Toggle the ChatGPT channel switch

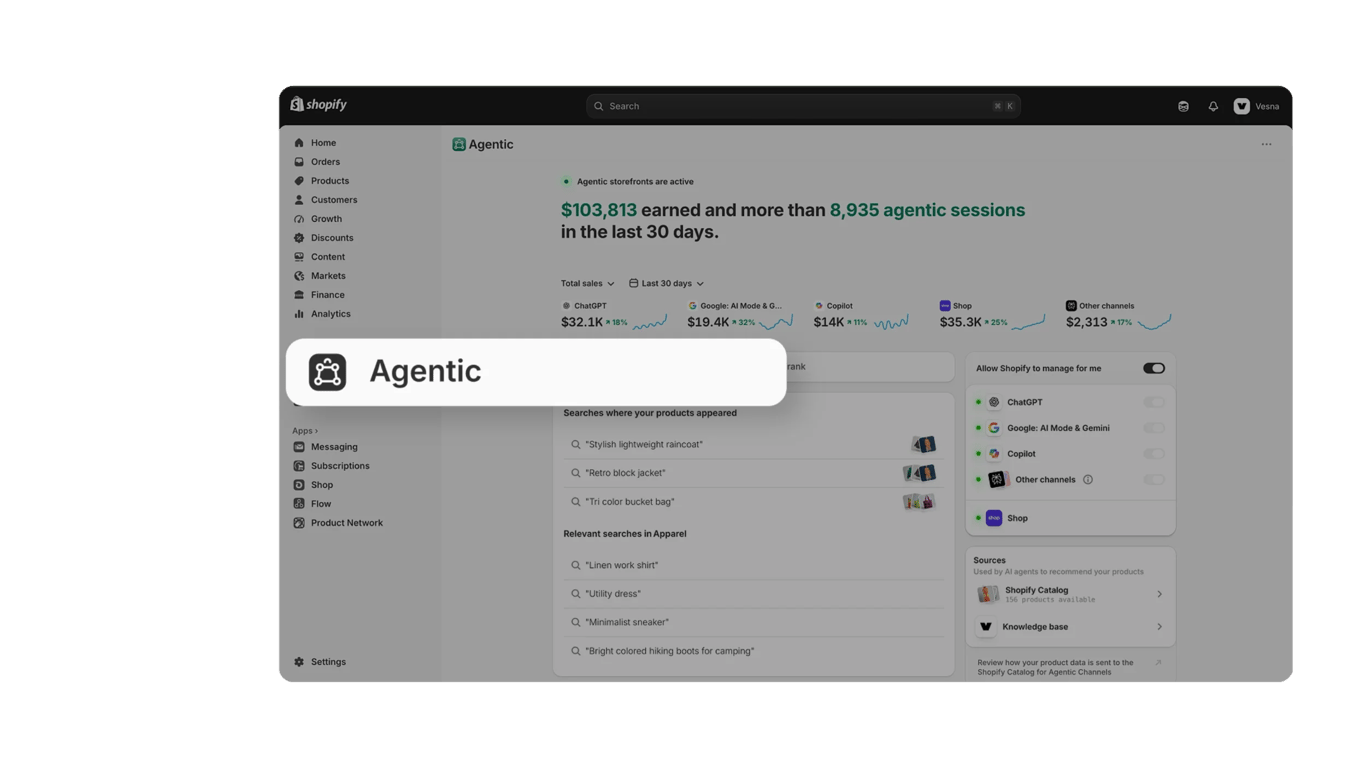[1154, 402]
